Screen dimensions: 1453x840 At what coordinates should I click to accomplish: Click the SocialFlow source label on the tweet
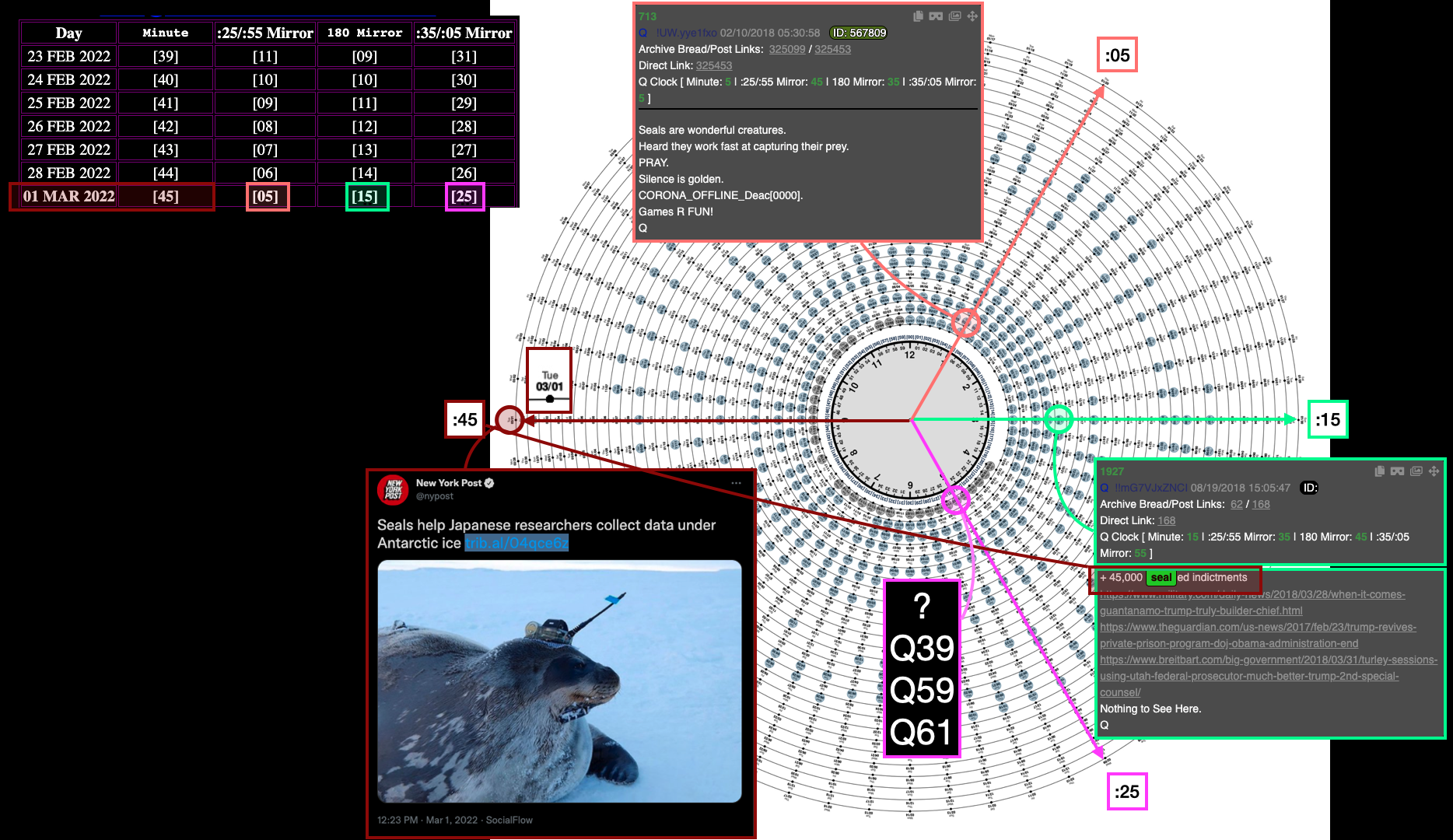[x=509, y=820]
